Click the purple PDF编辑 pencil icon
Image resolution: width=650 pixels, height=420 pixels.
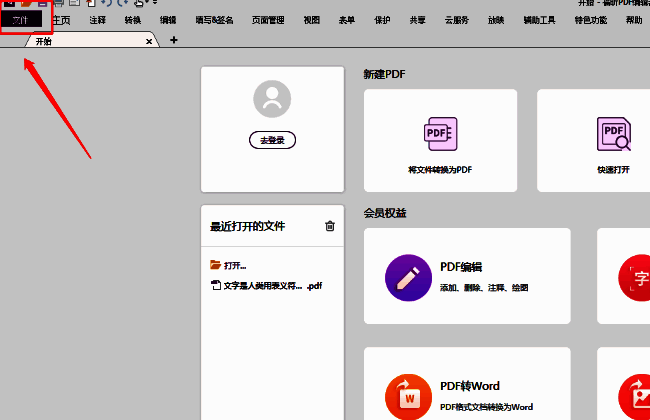408,277
